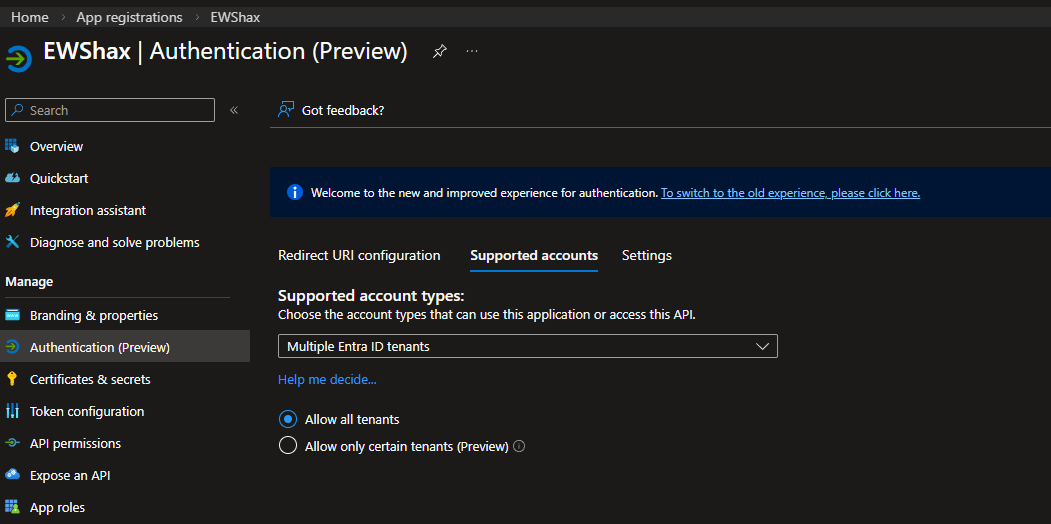The image size is (1051, 524).
Task: Click the Diagnose and solve problems wrench icon
Action: (x=13, y=242)
